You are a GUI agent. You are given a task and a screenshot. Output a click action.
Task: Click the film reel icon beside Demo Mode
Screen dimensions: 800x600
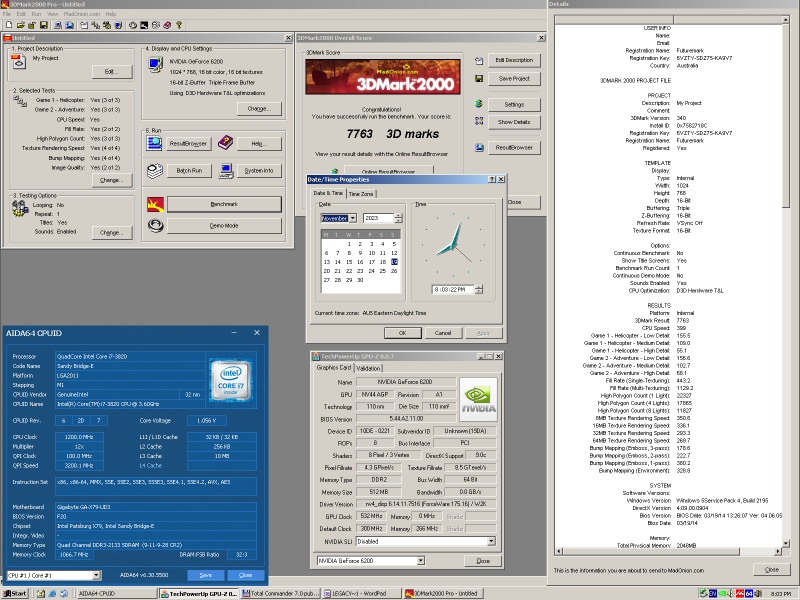tap(156, 225)
